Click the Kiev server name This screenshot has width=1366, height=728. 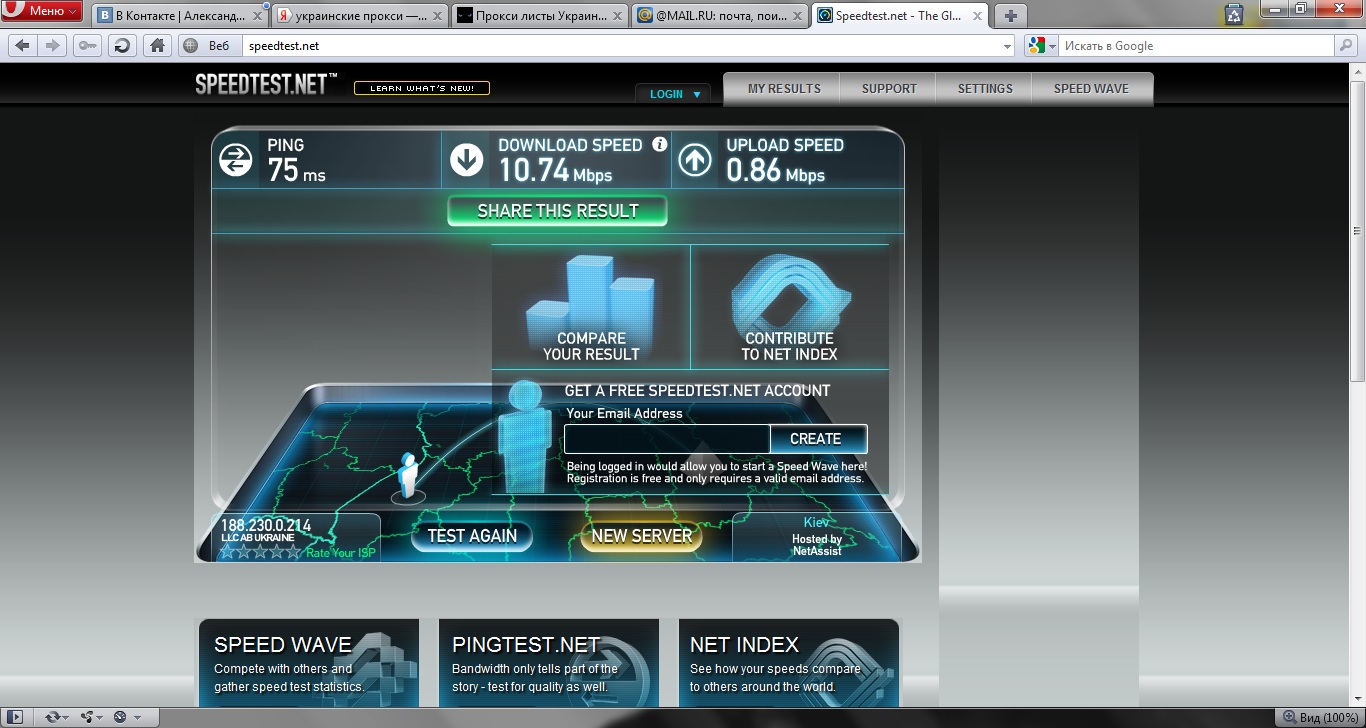tap(817, 522)
